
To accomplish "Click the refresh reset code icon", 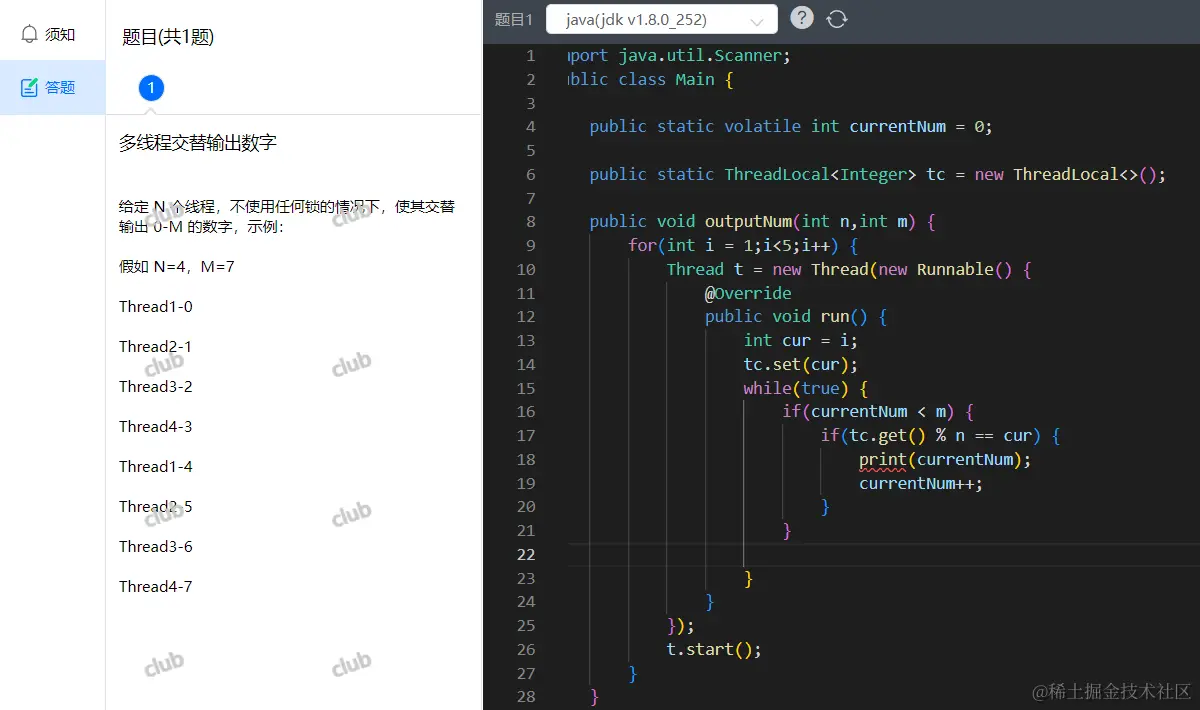I will [x=837, y=19].
